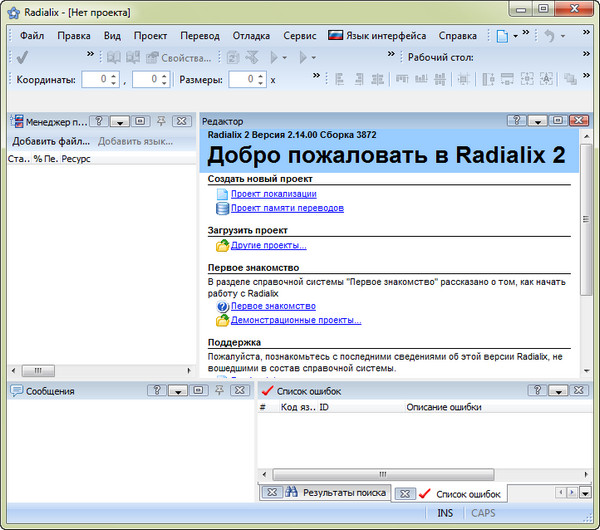Open the Список ошибок panel dropdown menu

coord(537,390)
